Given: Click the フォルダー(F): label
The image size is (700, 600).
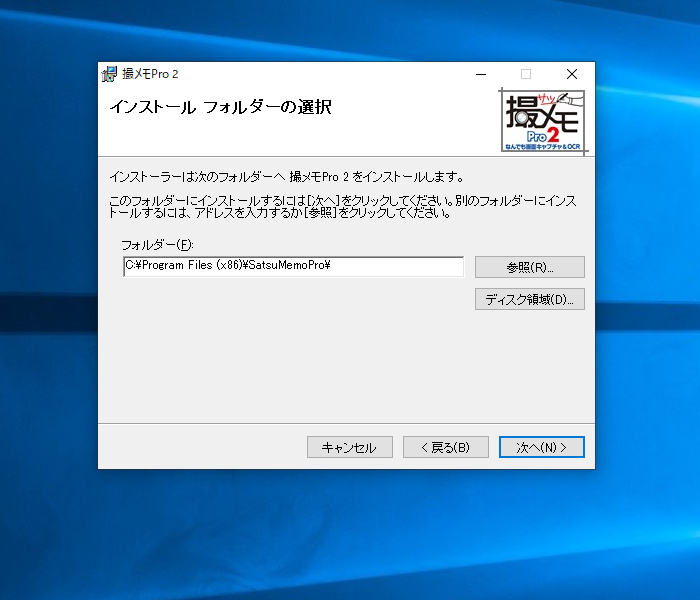Looking at the screenshot, I should [x=157, y=245].
